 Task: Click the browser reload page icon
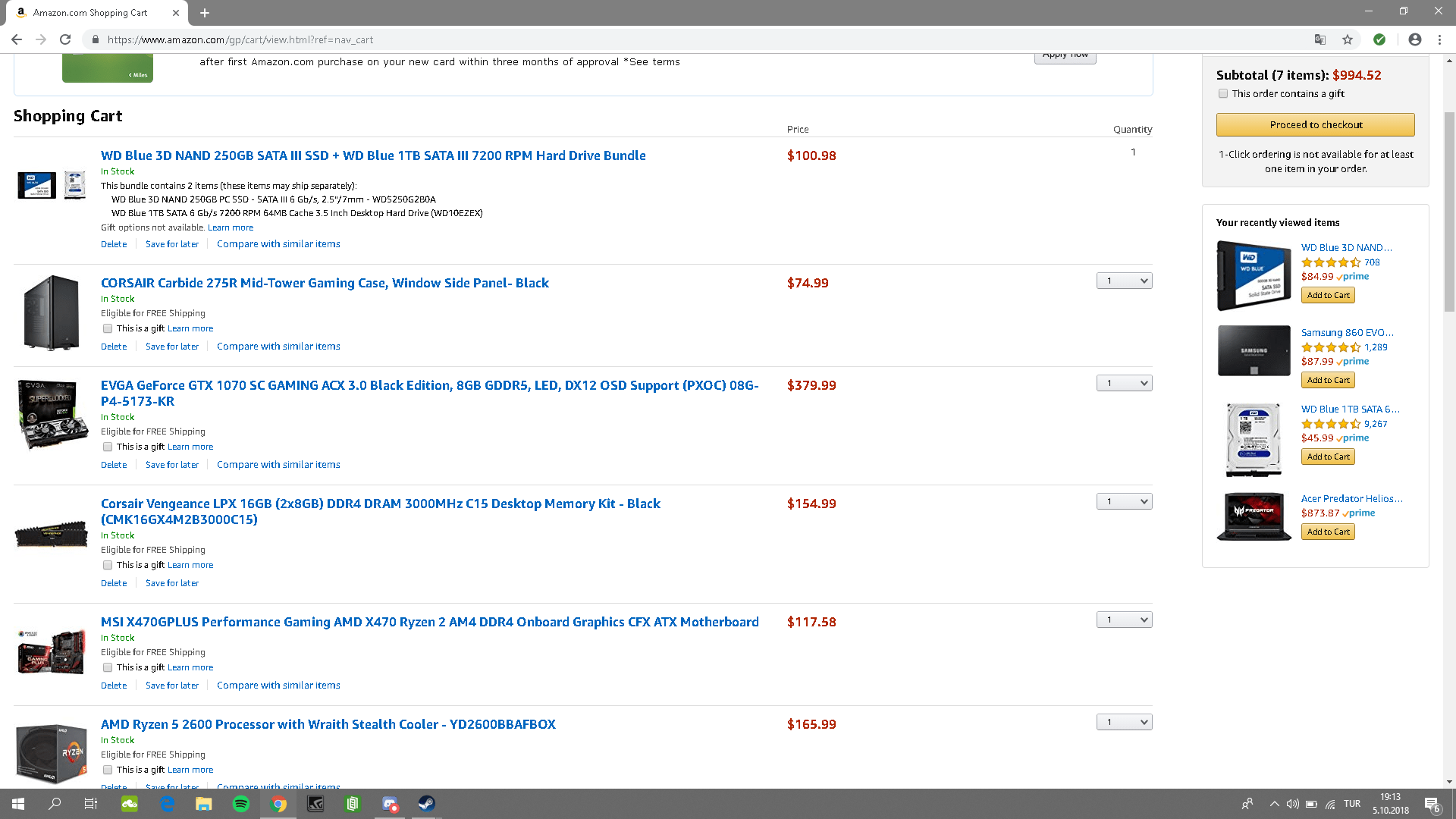[65, 39]
